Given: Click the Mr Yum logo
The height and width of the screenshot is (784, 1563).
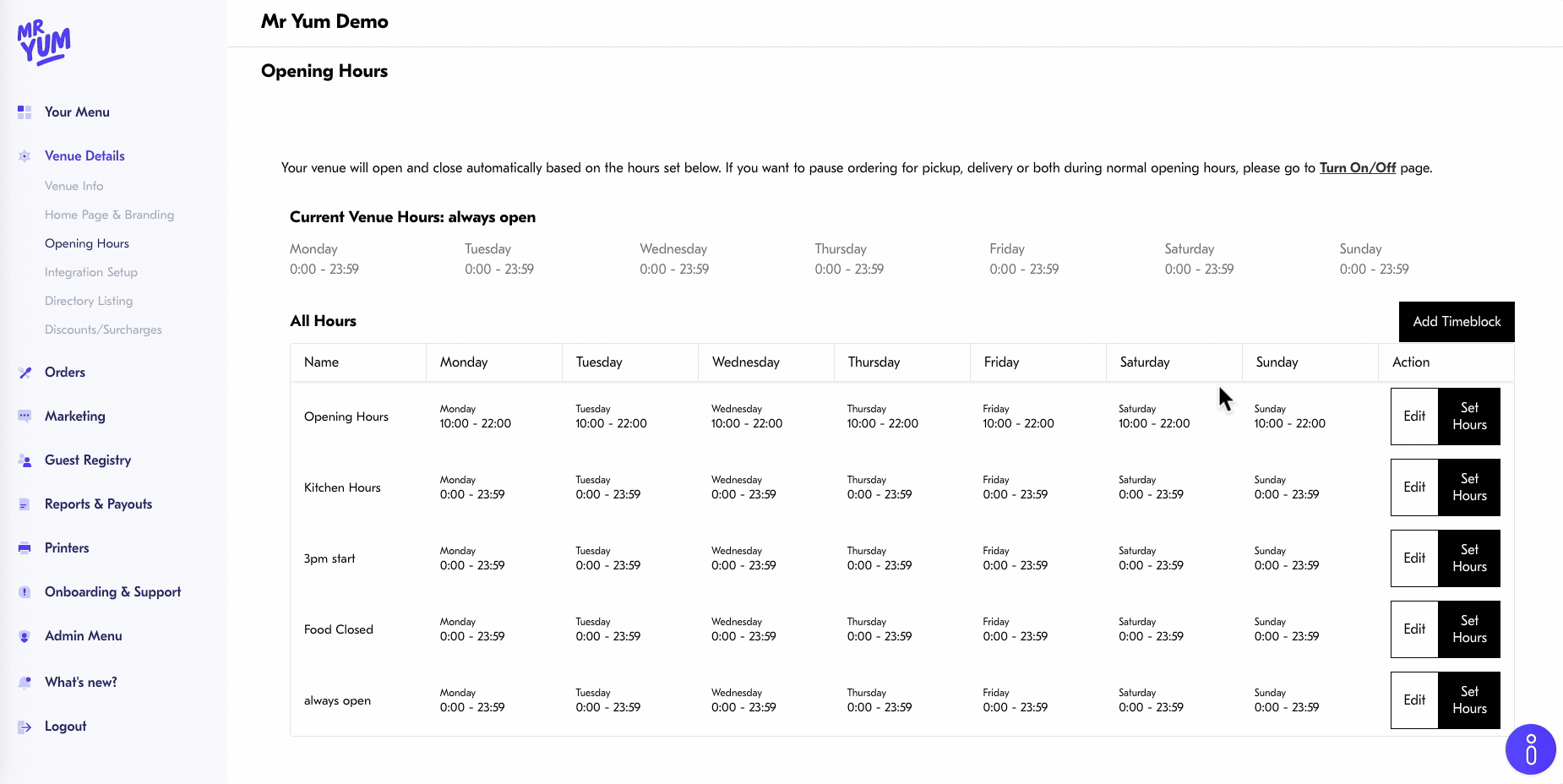Looking at the screenshot, I should 44,43.
